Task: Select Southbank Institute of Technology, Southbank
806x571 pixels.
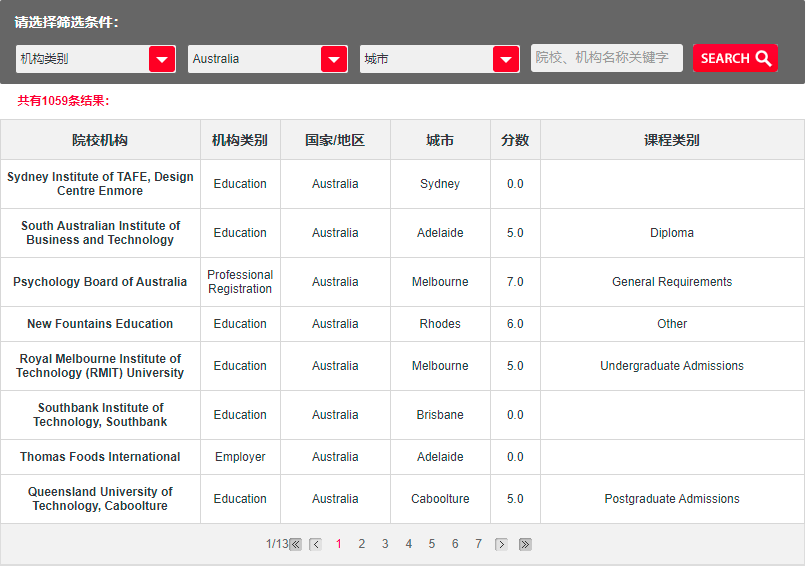Action: 100,415
